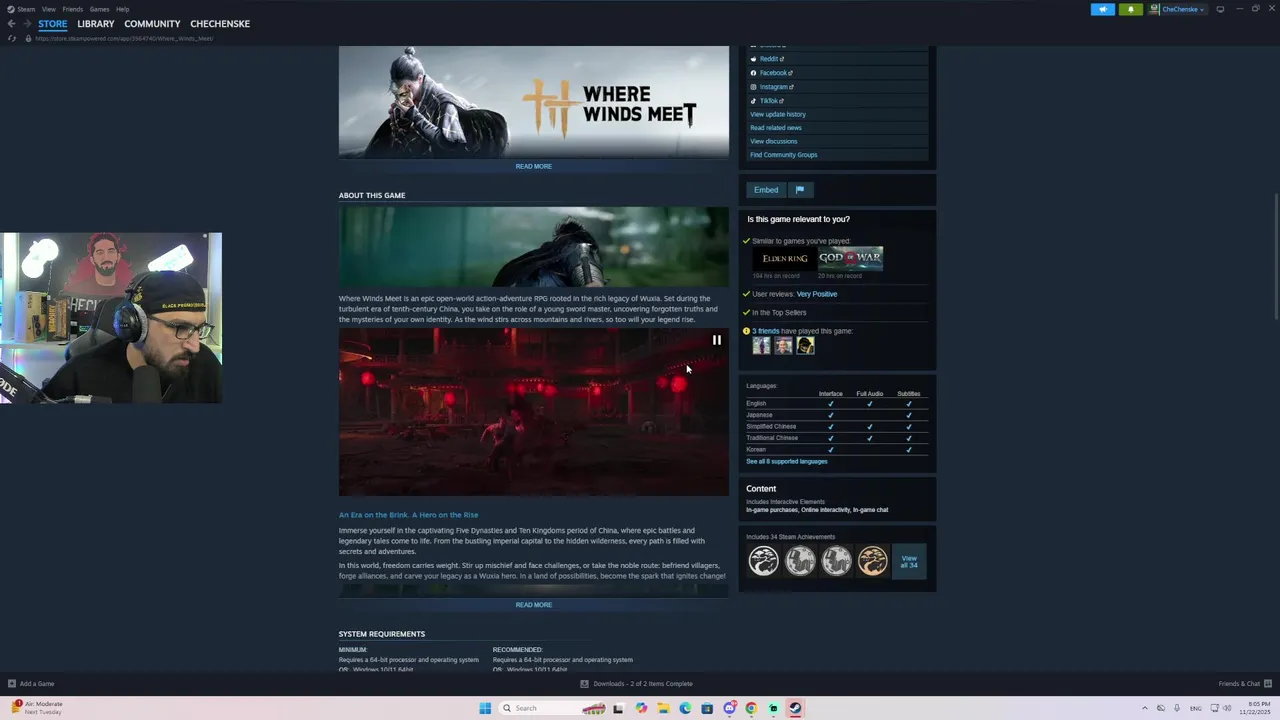Click the first Steam achievement icon
Screen dimensions: 1280x720
(763, 561)
